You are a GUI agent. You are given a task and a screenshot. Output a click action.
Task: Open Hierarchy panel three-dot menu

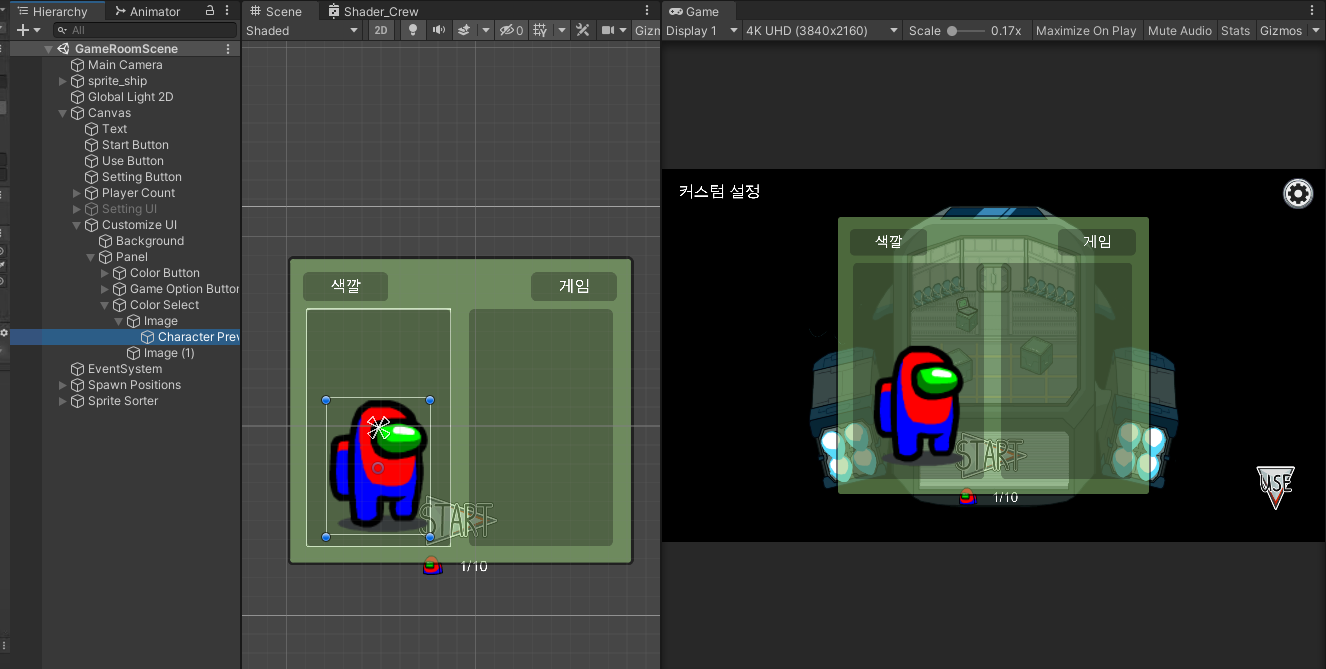pos(229,11)
